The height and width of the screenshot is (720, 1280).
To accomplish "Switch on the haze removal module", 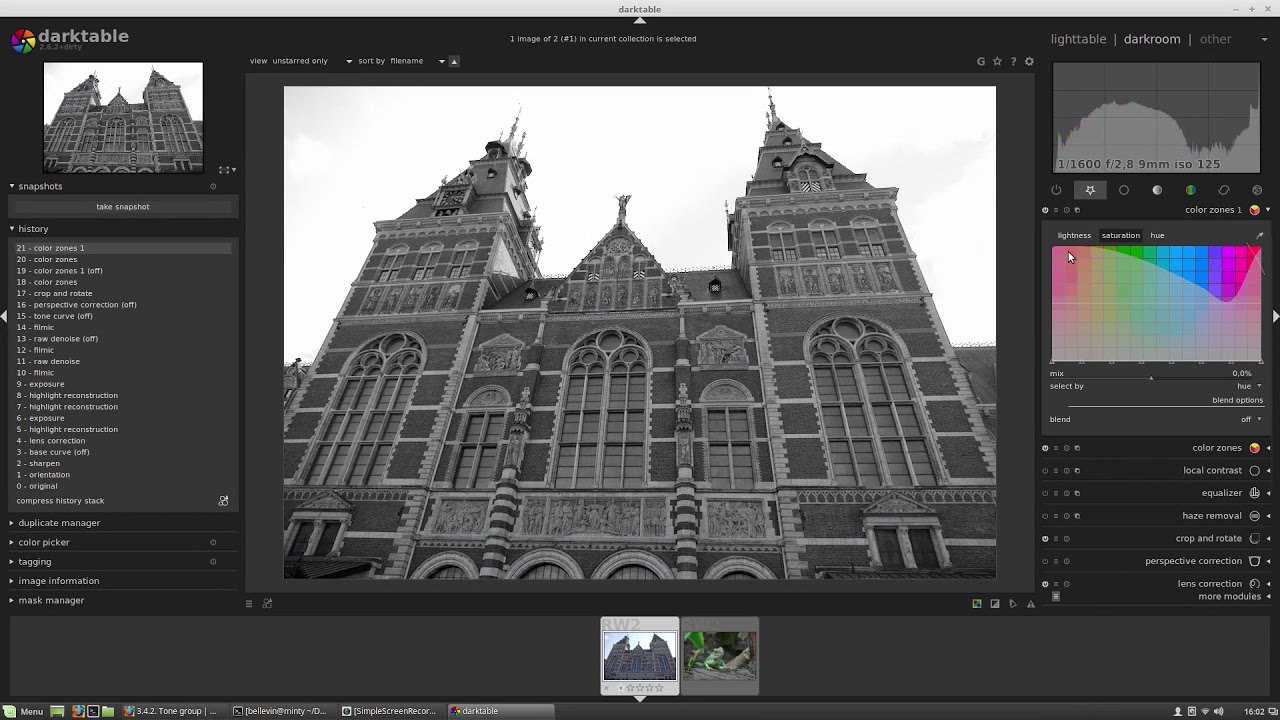I will (1045, 516).
